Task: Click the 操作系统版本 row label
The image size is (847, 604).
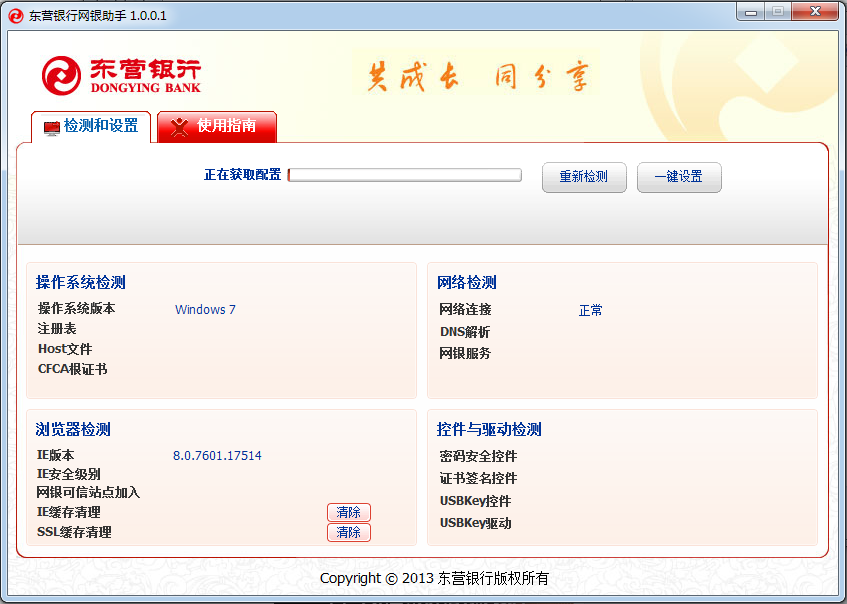Action: pyautogui.click(x=76, y=308)
